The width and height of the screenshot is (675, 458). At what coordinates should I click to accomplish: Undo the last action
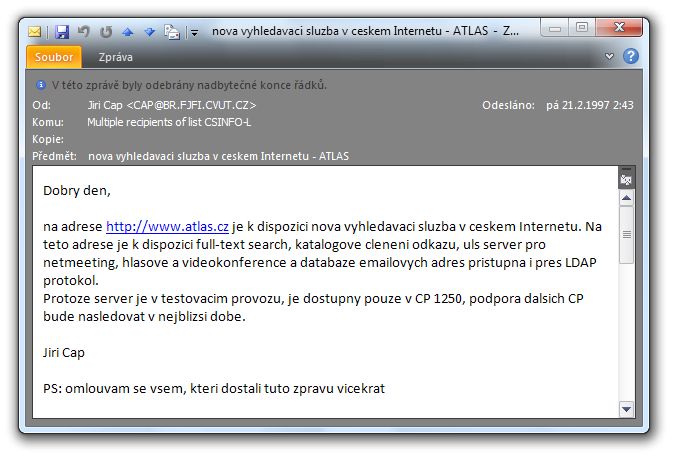[x=84, y=31]
